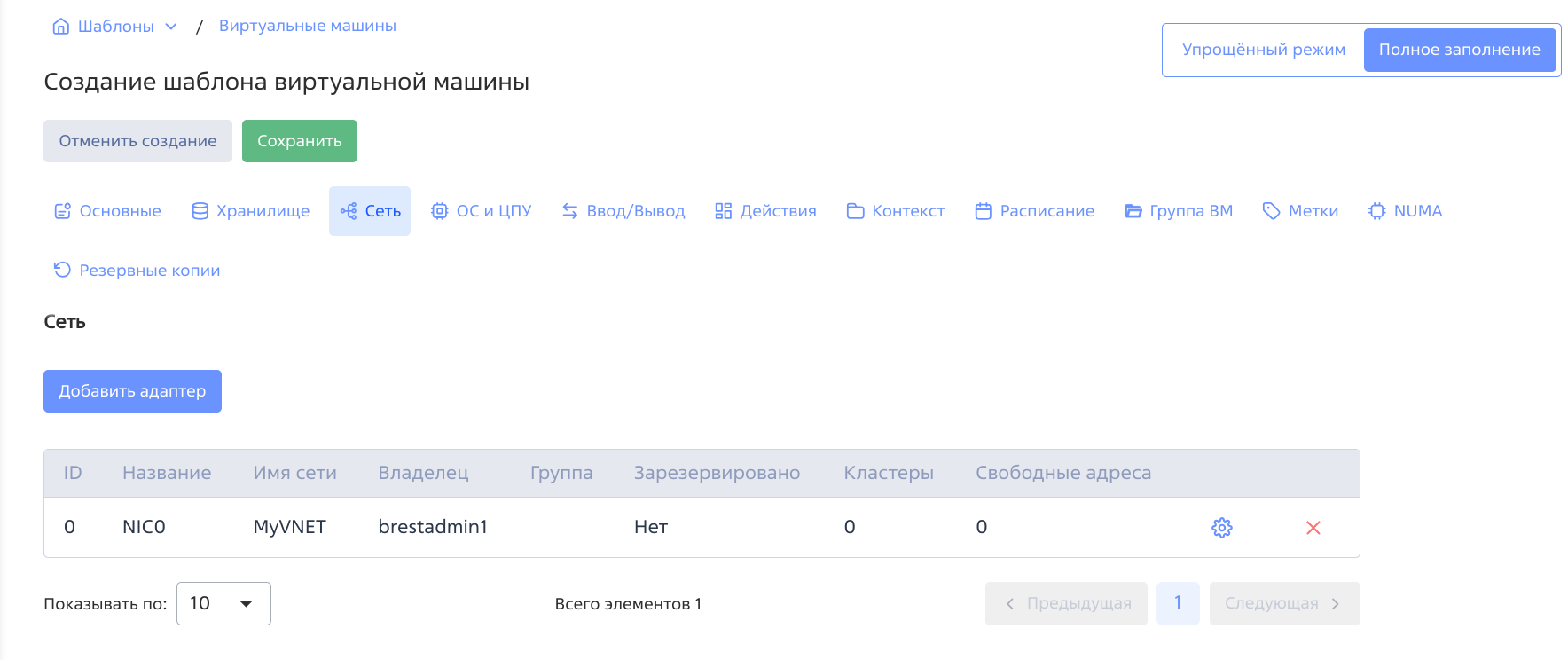This screenshot has height=660, width=1568.
Task: Open the Хранилище storage tab
Action: (251, 211)
